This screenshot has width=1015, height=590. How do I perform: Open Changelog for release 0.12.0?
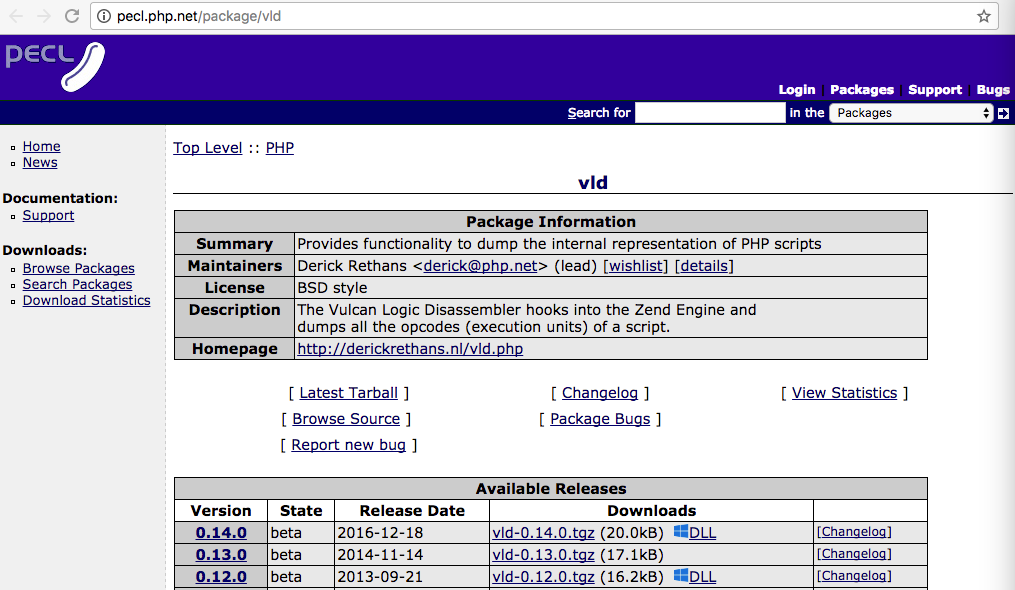(x=854, y=576)
